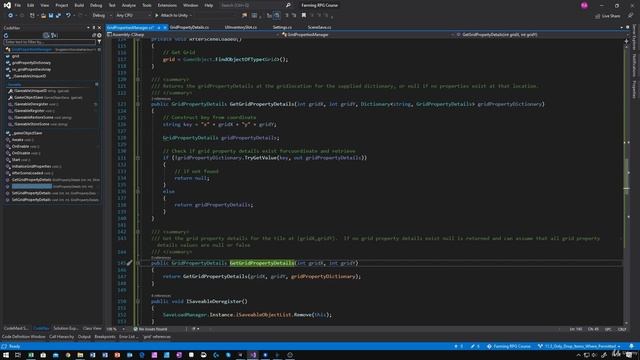The width and height of the screenshot is (640, 360).
Task: Open the GridPropertiesManager class navigation dropdown
Action: click(x=367, y=35)
